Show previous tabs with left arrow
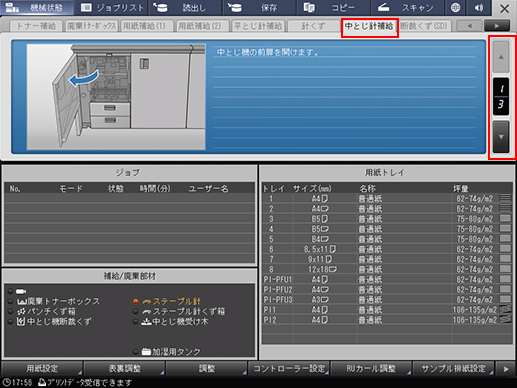The width and height of the screenshot is (517, 388). [x=469, y=26]
